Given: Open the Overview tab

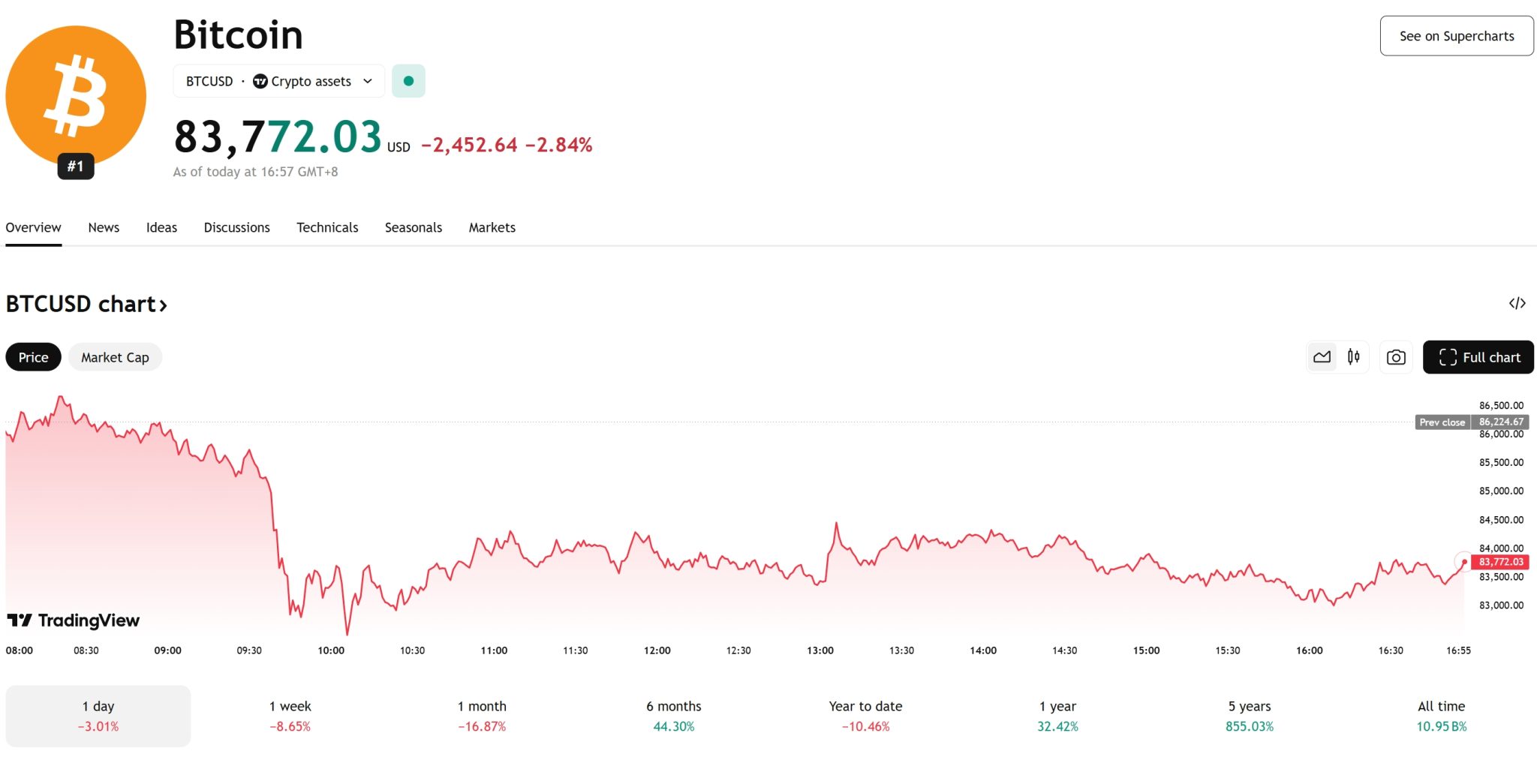Looking at the screenshot, I should click(33, 227).
